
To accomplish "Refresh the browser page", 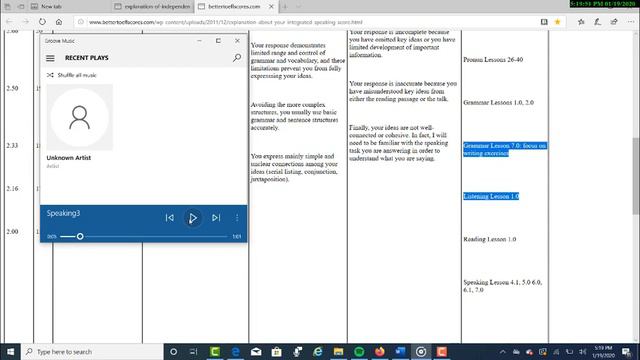I will pyautogui.click(x=42, y=22).
